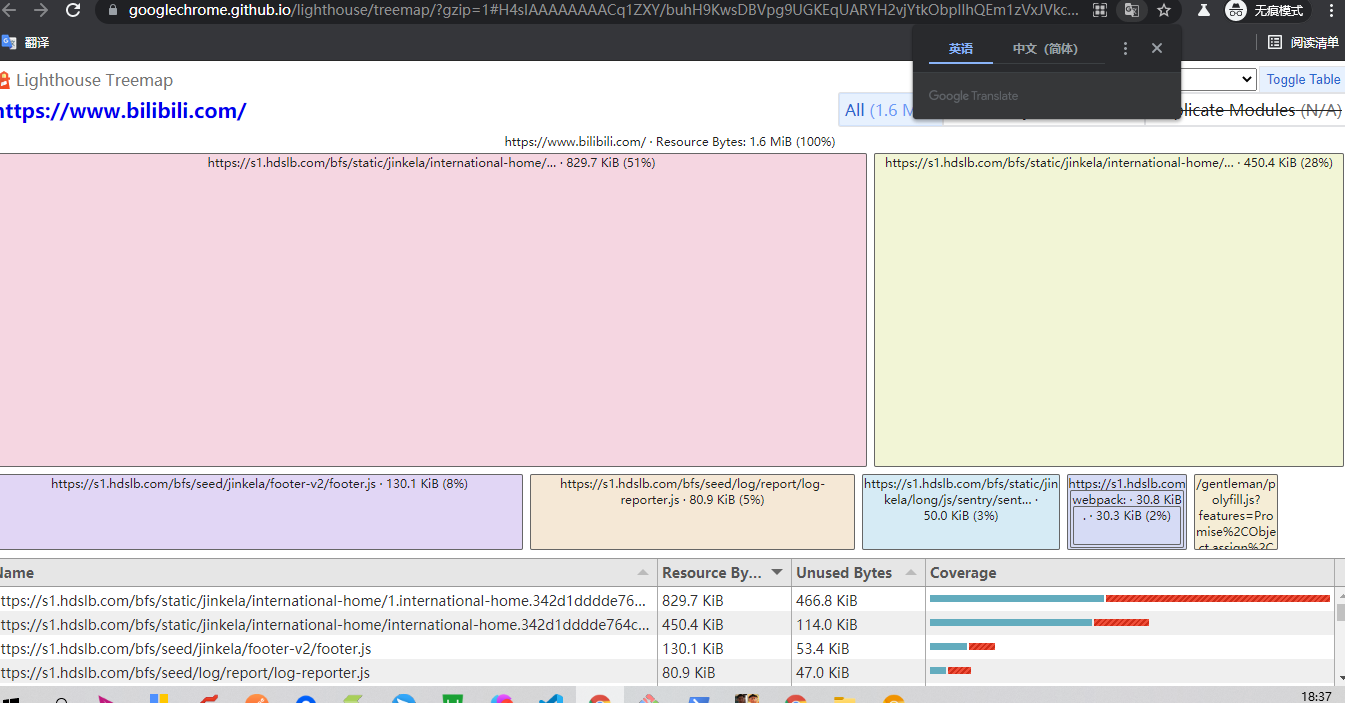1345x703 pixels.
Task: Sort by Unused Bytes using its arrow
Action: [911, 573]
